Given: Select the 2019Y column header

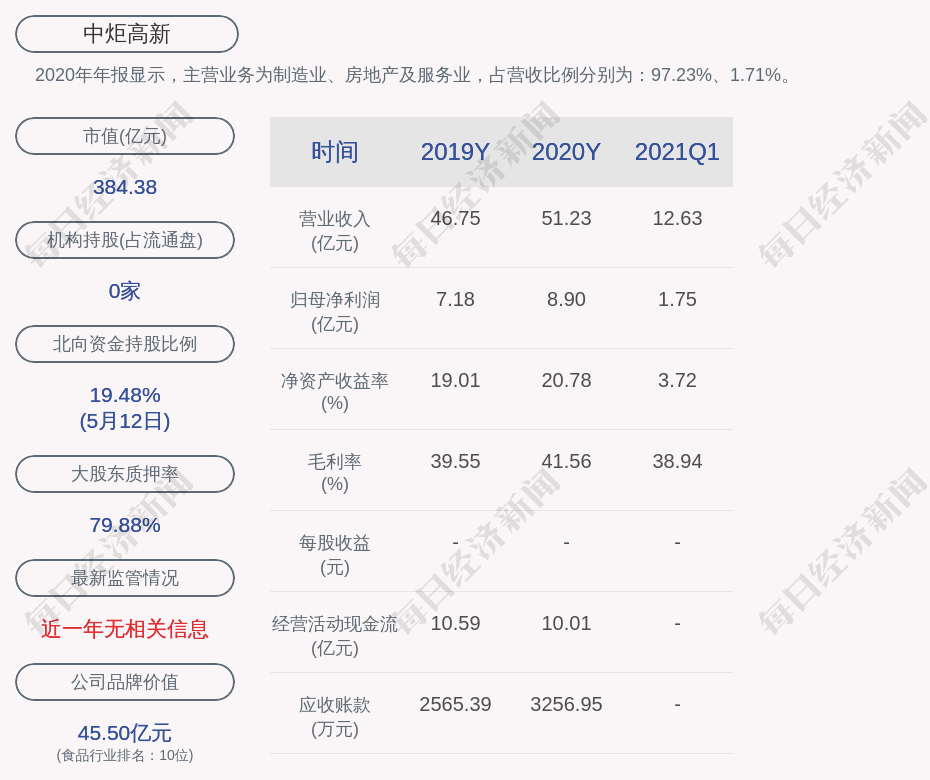Looking at the screenshot, I should tap(456, 152).
